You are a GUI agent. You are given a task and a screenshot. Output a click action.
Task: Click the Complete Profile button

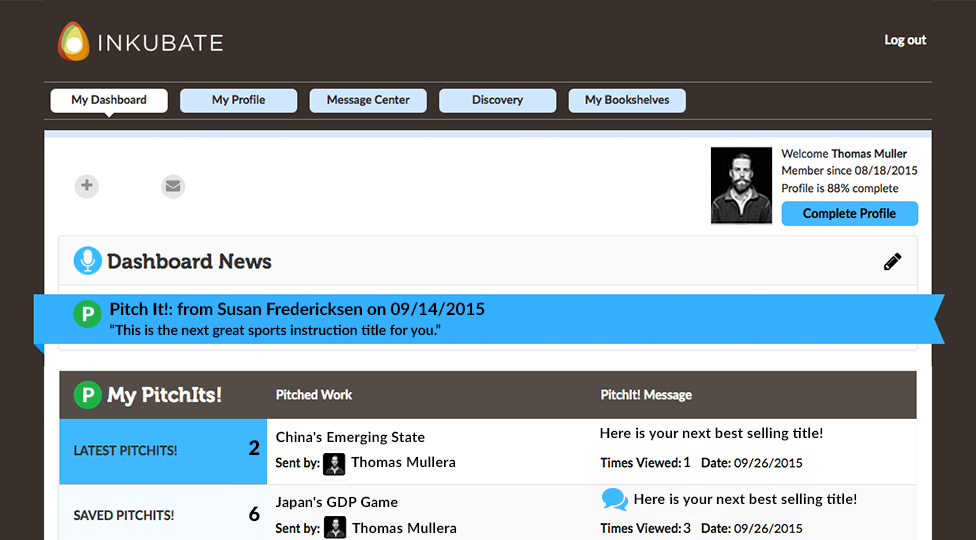[x=850, y=213]
